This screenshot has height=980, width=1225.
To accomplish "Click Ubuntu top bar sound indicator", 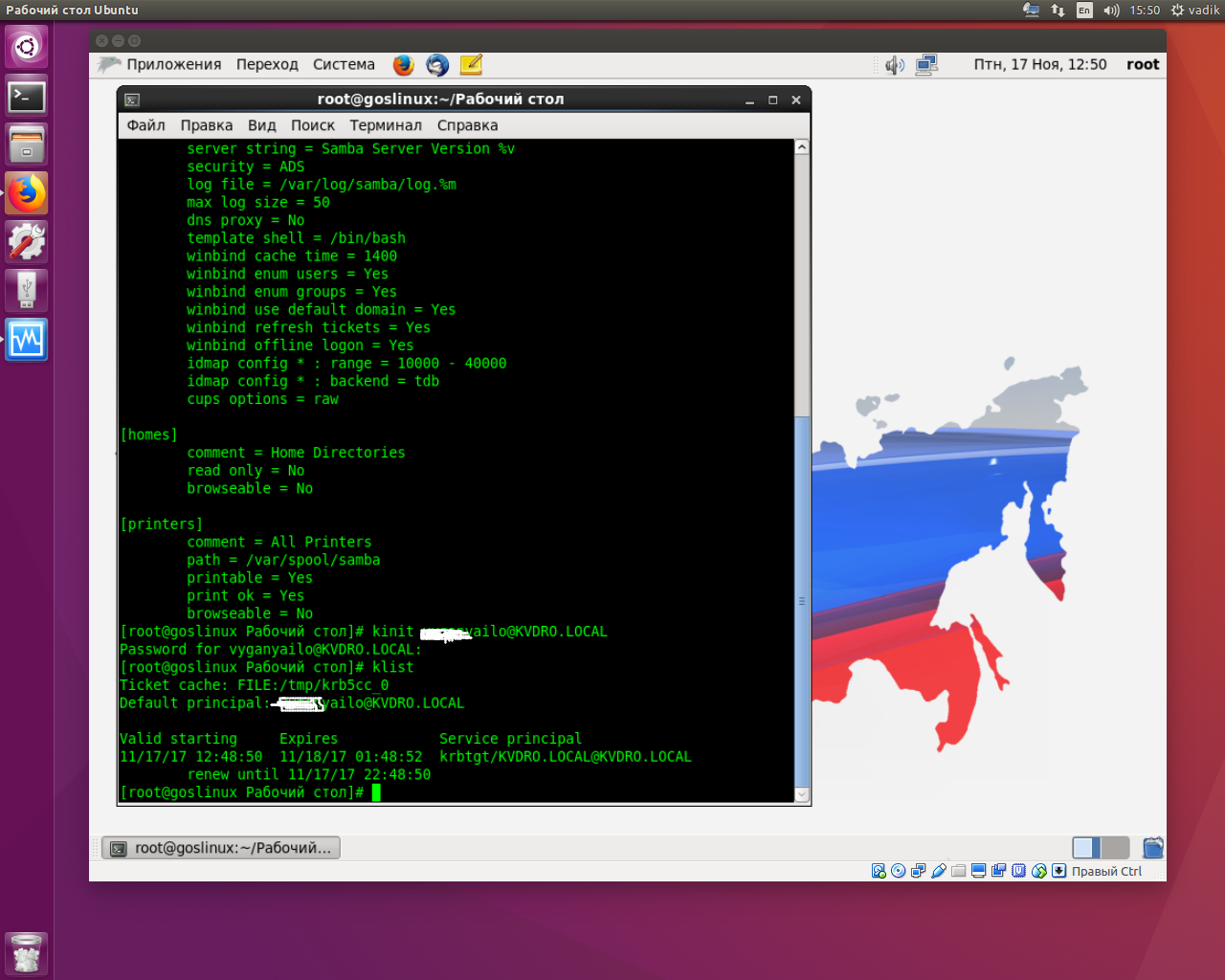I will click(x=1111, y=11).
